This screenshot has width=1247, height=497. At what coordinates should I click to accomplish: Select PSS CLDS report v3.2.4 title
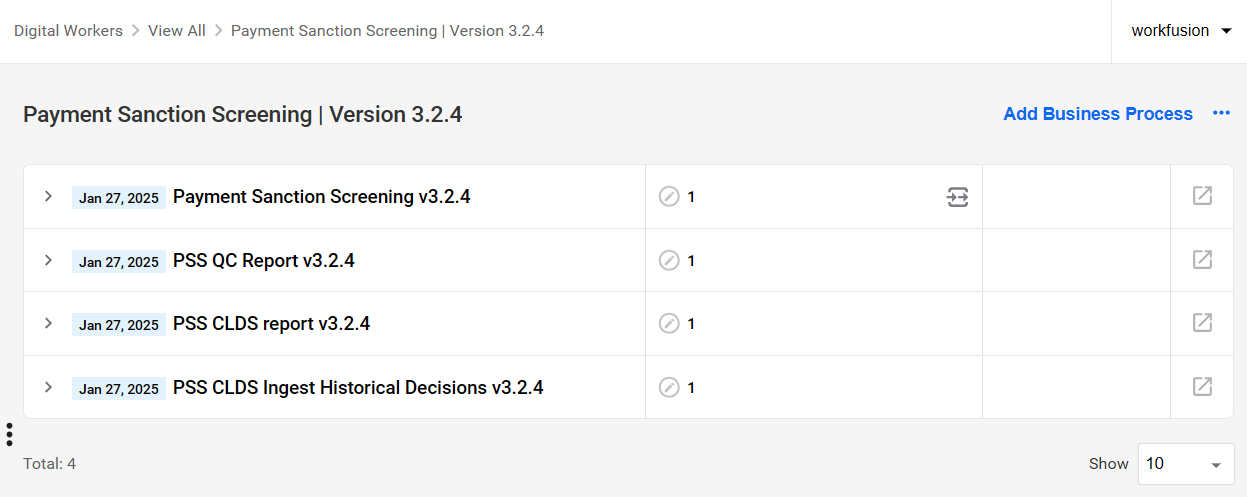coord(272,324)
